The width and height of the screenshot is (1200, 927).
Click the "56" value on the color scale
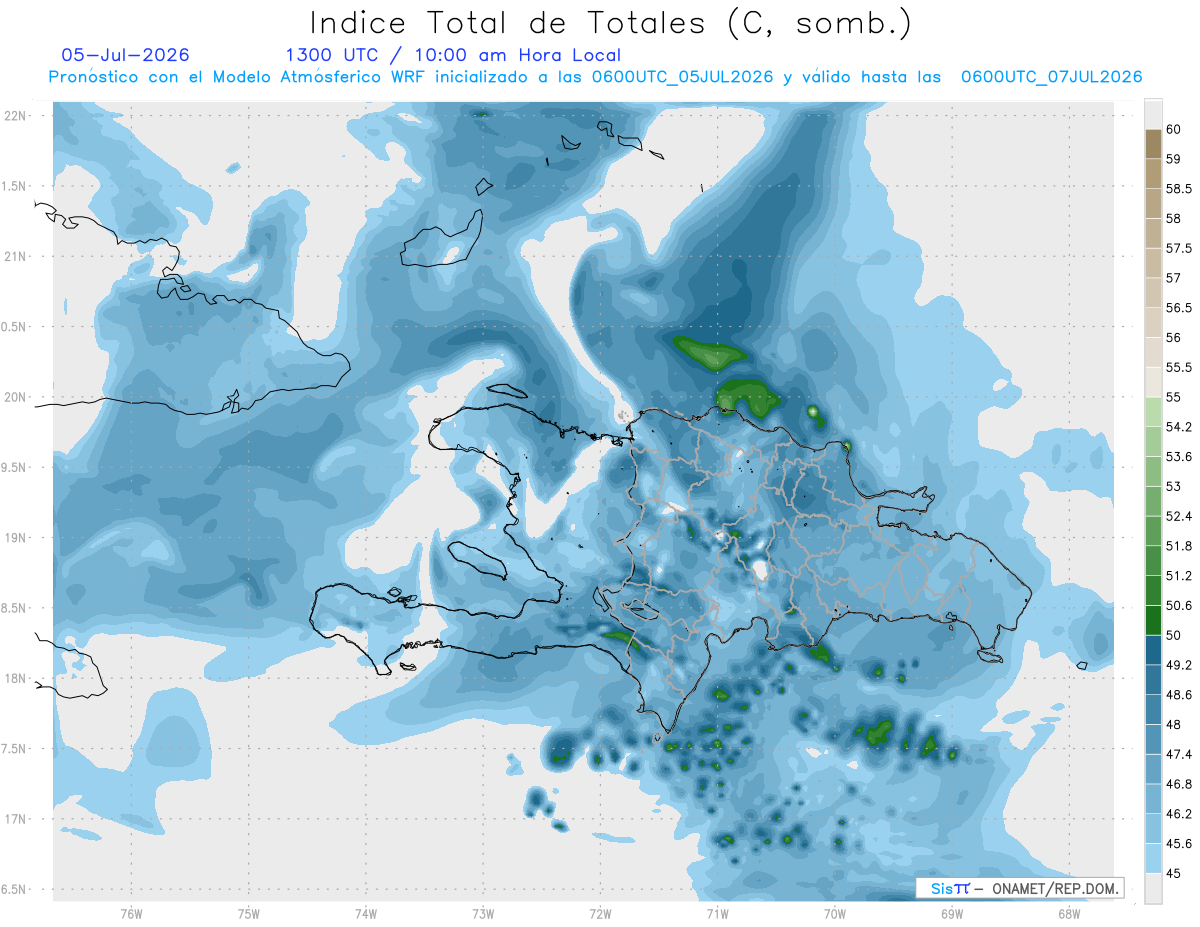1174,338
